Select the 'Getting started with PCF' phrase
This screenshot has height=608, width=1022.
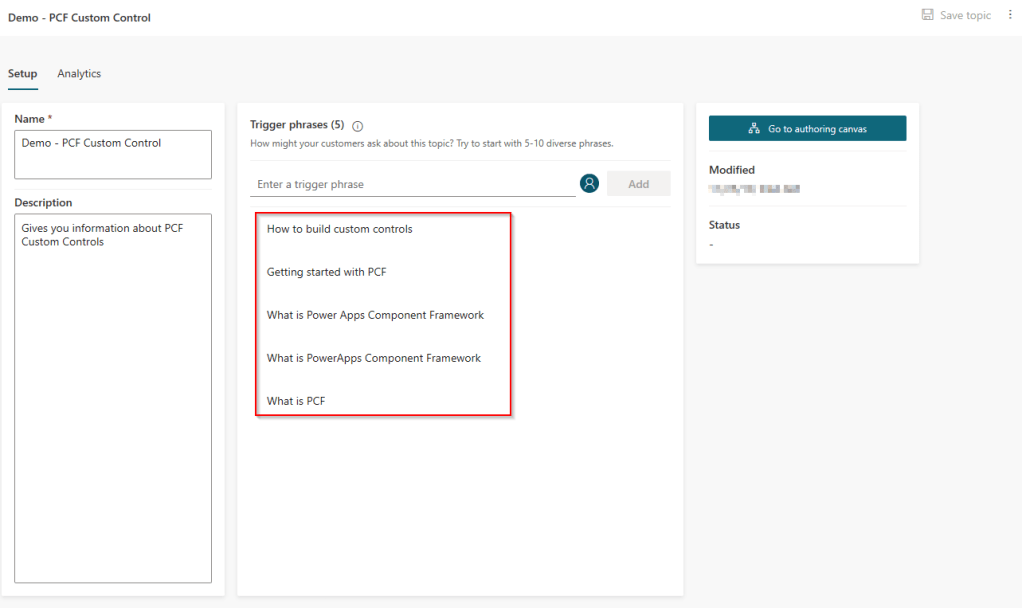tap(326, 272)
